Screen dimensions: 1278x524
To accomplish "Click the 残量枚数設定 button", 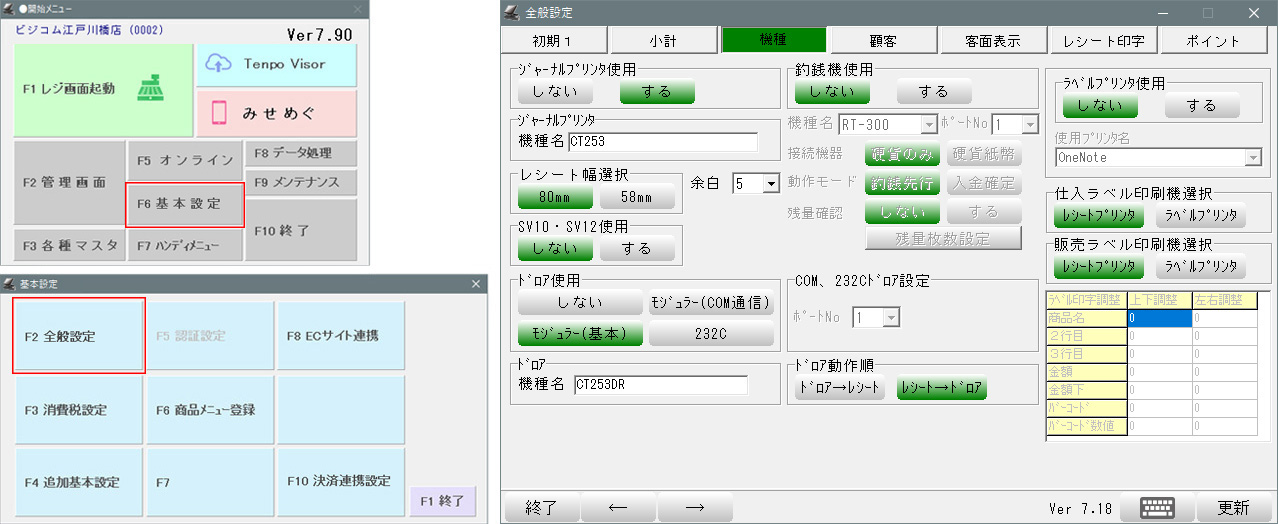I will click(x=943, y=238).
